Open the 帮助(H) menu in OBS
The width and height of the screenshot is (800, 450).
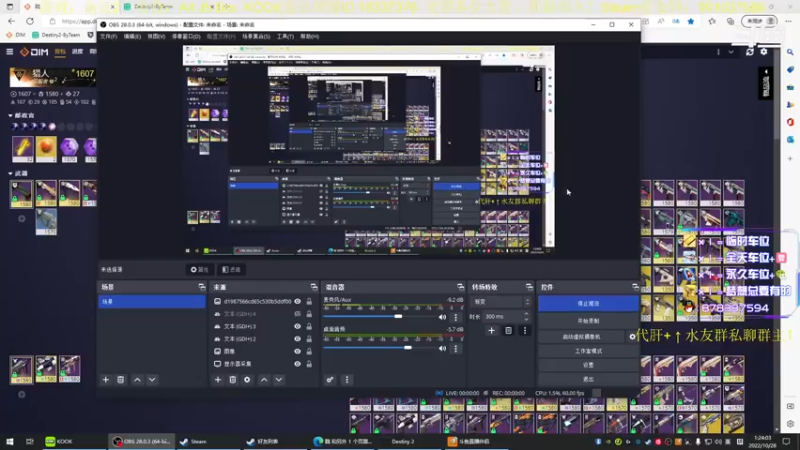309,37
